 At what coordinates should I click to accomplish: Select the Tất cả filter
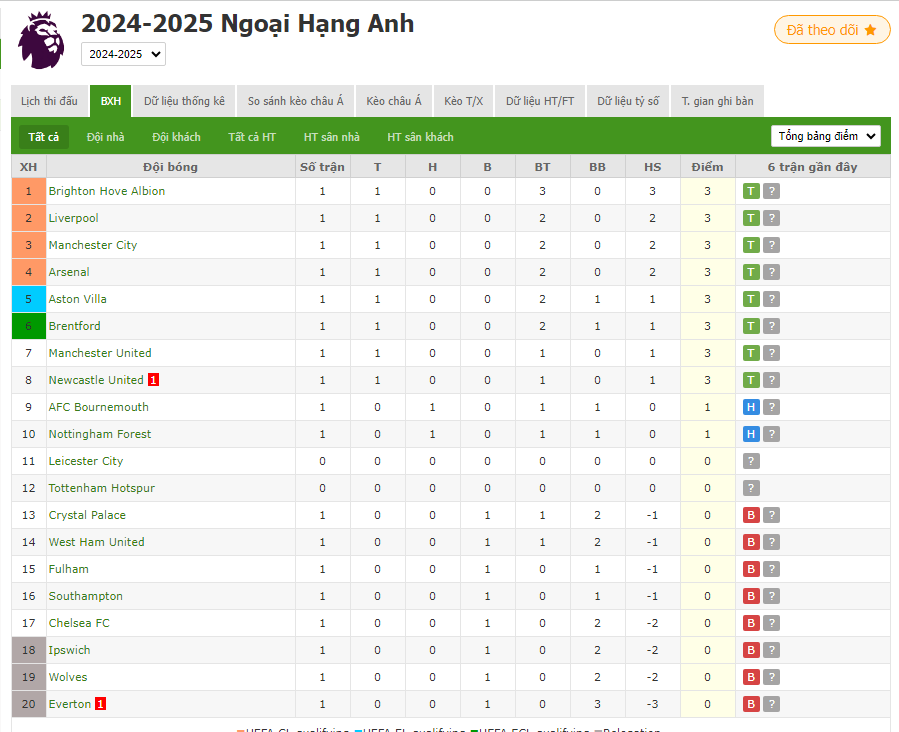pyautogui.click(x=44, y=137)
